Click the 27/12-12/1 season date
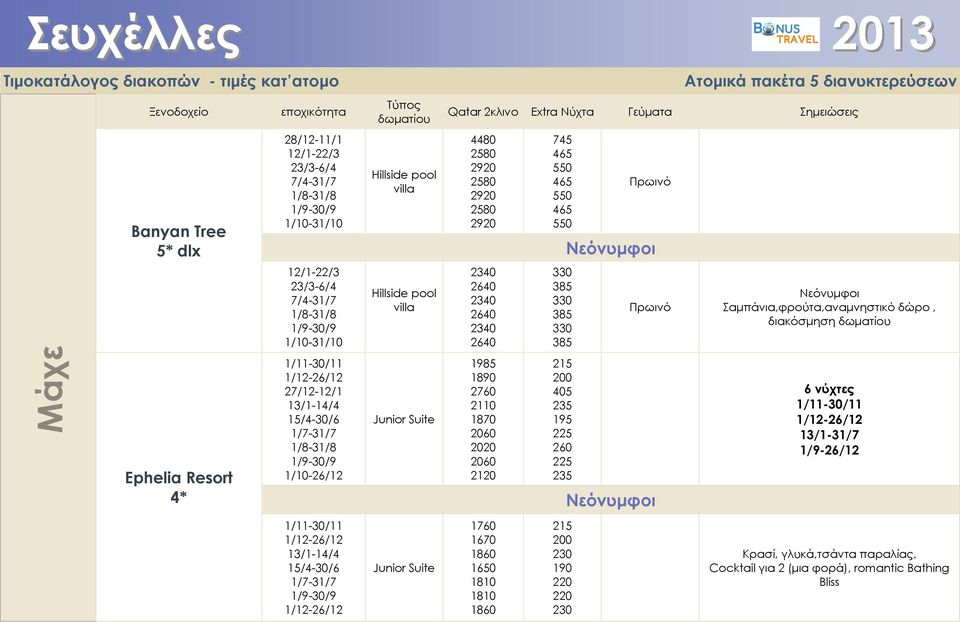Viewport: 960px width, 622px height. [313, 392]
